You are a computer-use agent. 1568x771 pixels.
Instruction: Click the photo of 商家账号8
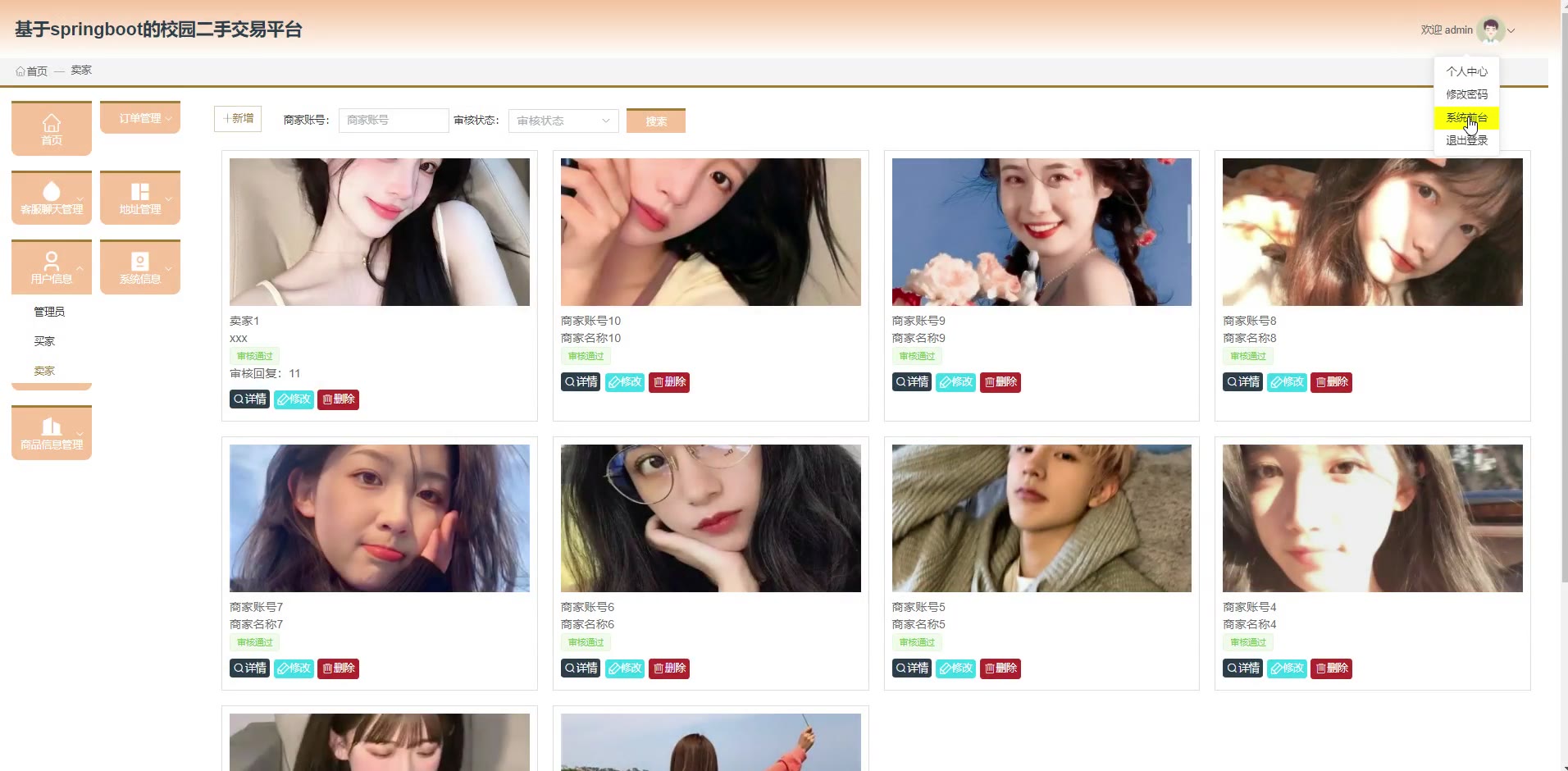(x=1373, y=232)
